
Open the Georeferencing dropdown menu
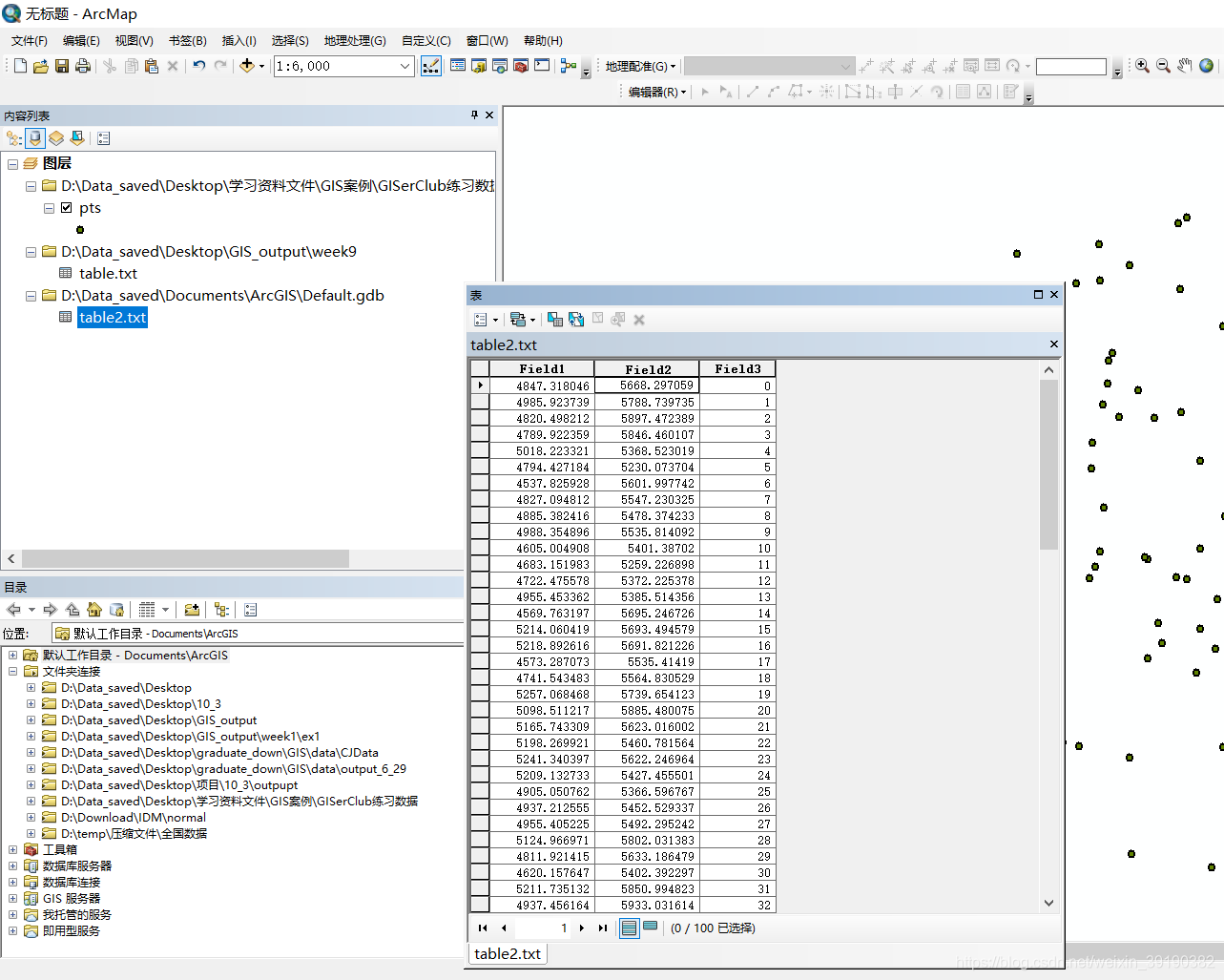point(640,66)
